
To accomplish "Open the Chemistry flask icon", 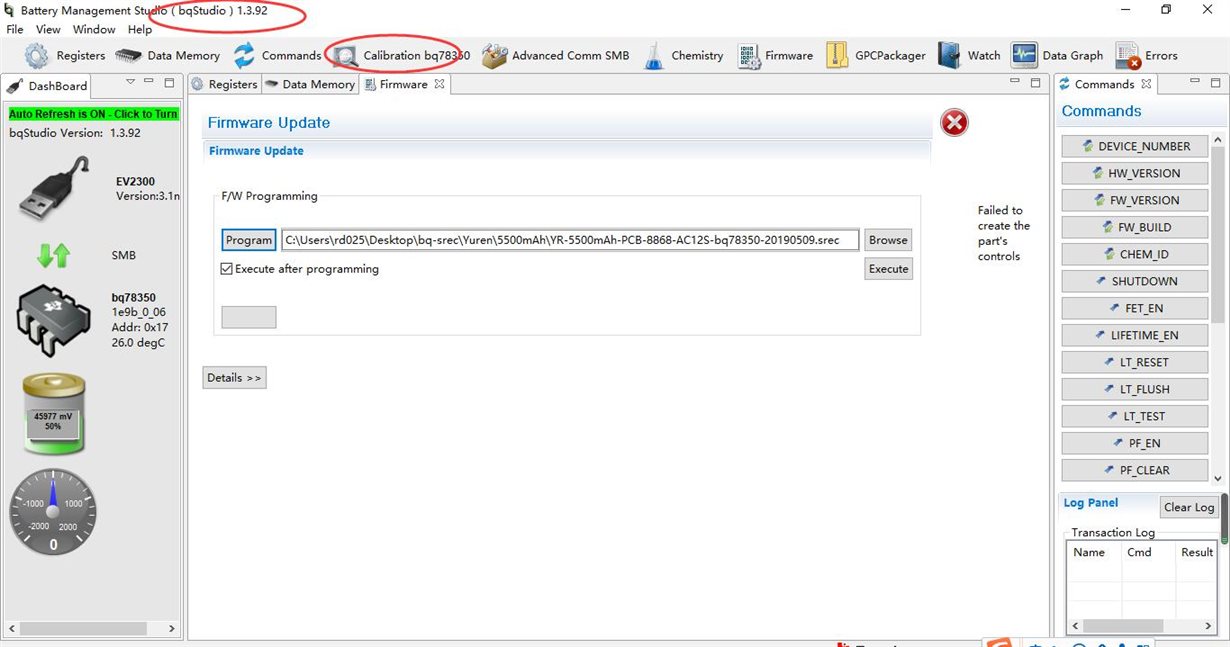I will tap(654, 56).
